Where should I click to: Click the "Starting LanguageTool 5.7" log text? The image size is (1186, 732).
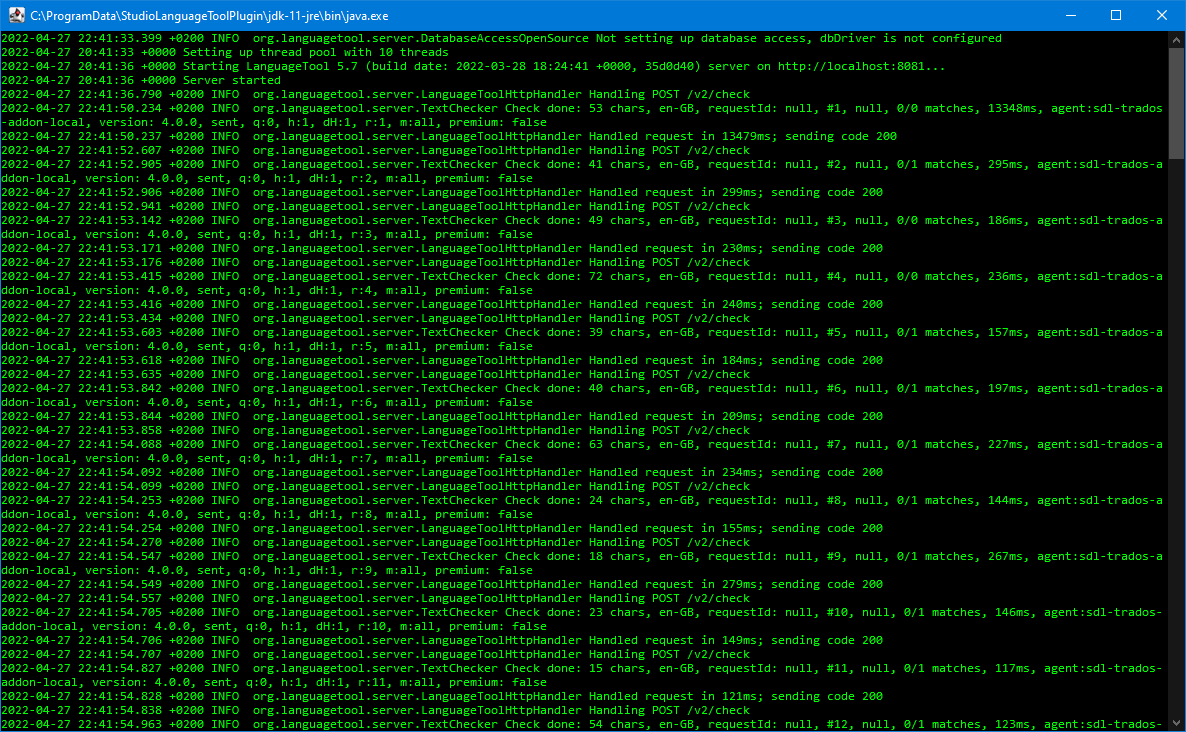300,66
